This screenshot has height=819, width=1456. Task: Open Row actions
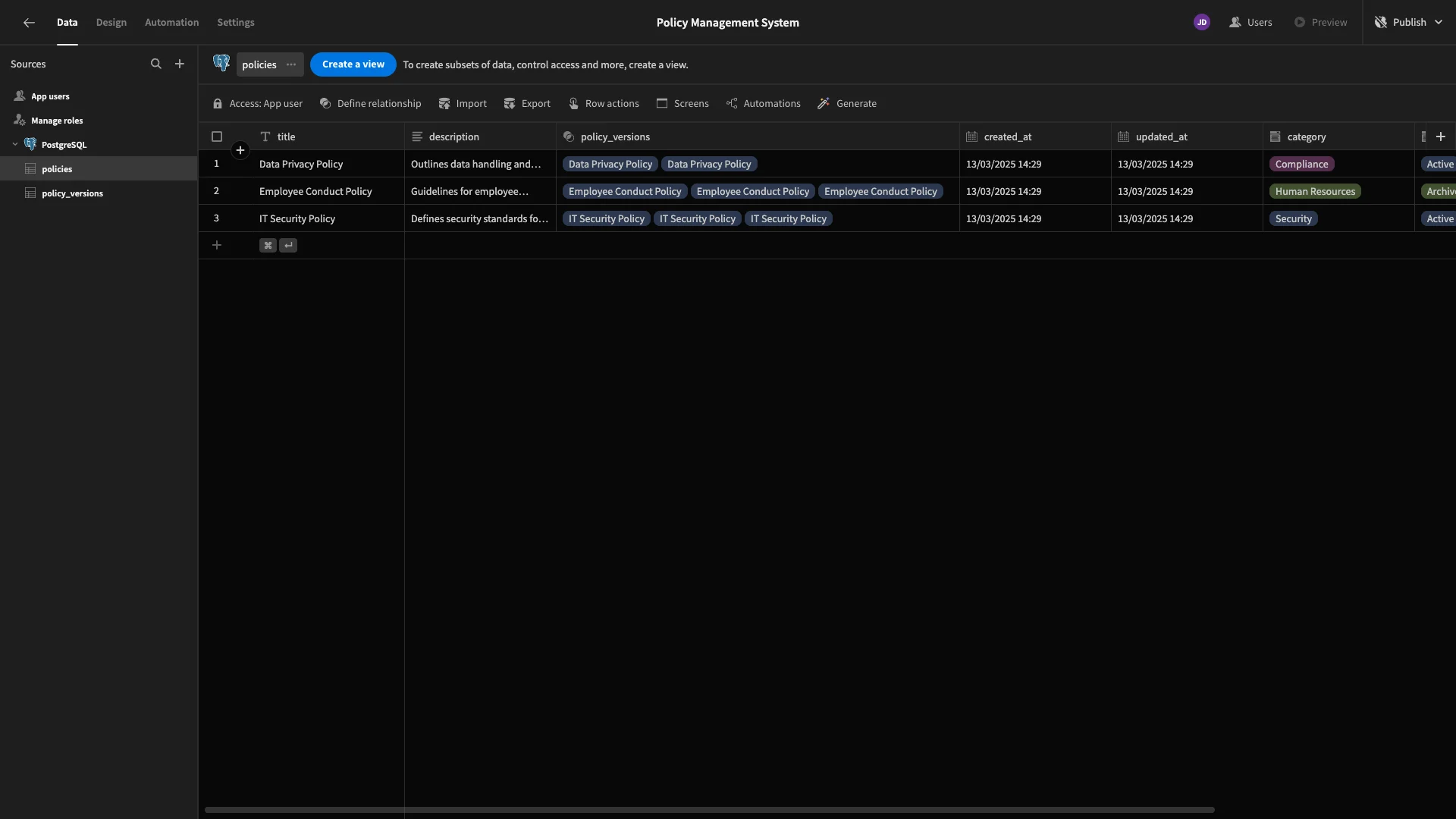[604, 104]
